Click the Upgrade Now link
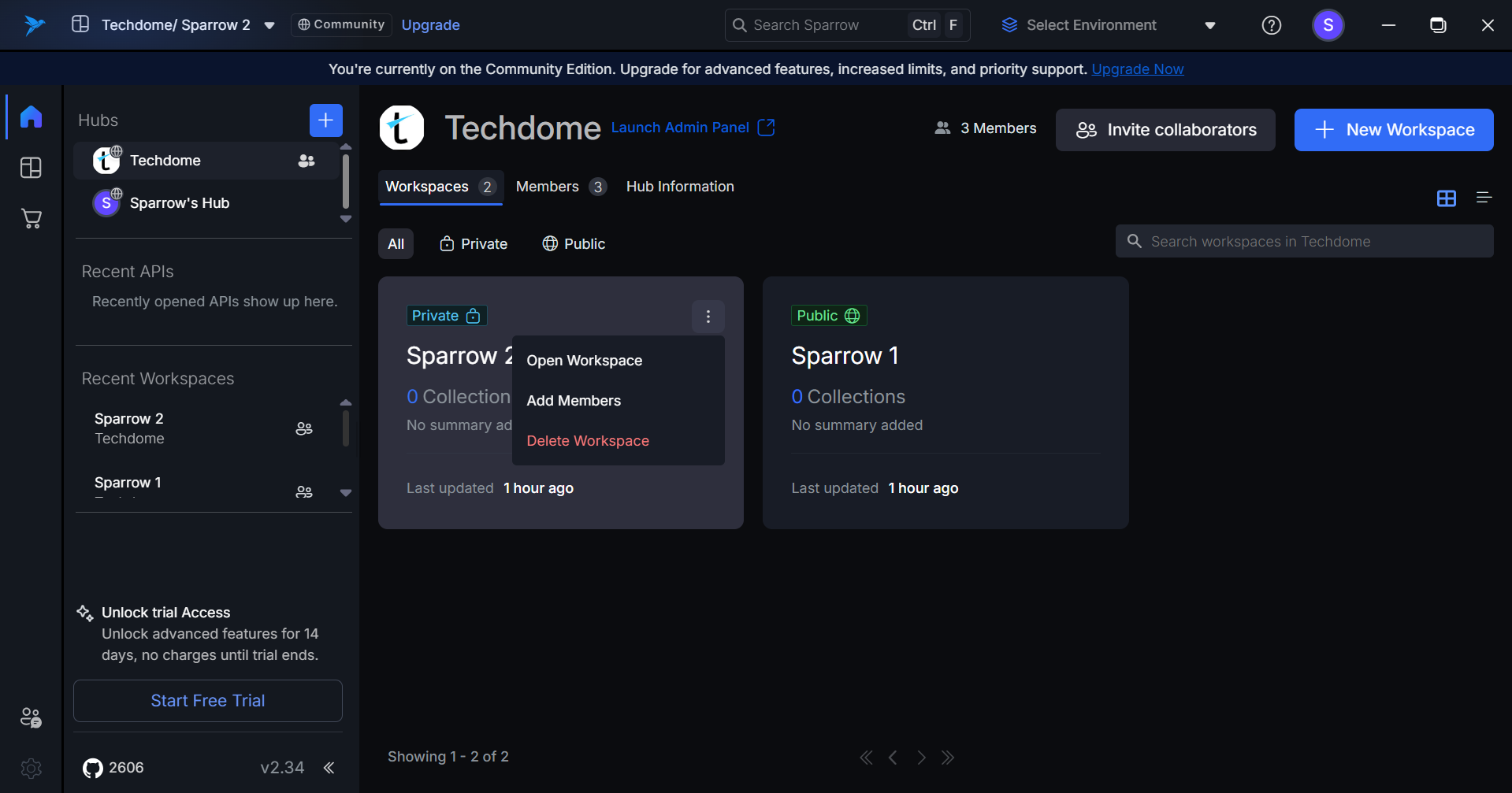Screen dimensions: 1512x793 (x=1137, y=69)
